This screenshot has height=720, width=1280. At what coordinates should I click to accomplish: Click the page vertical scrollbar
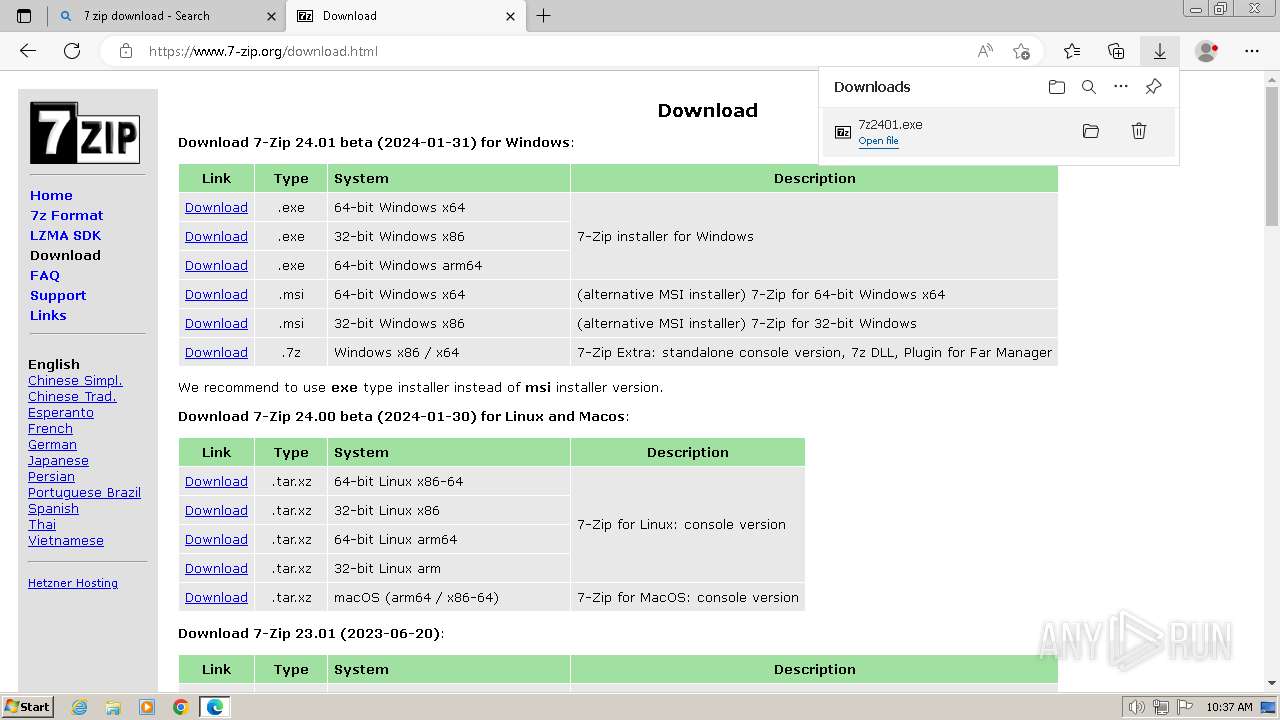pos(1272,157)
